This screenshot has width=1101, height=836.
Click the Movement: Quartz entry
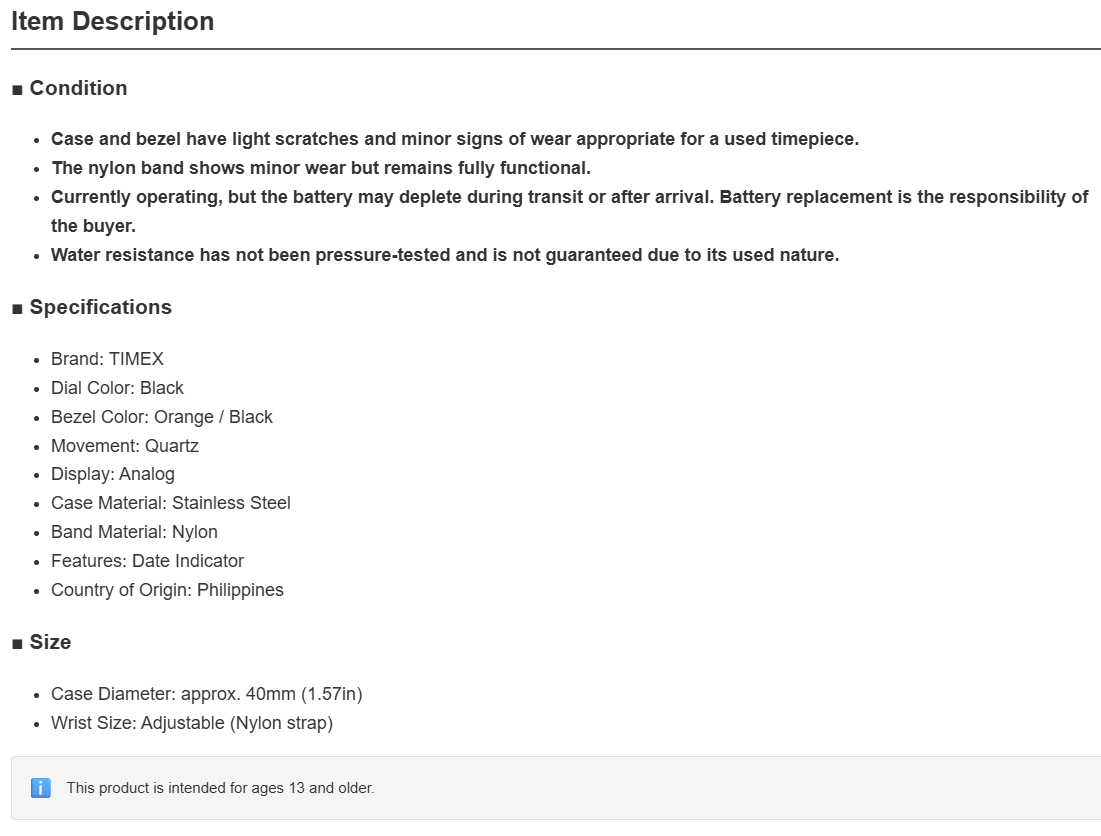[x=125, y=446]
